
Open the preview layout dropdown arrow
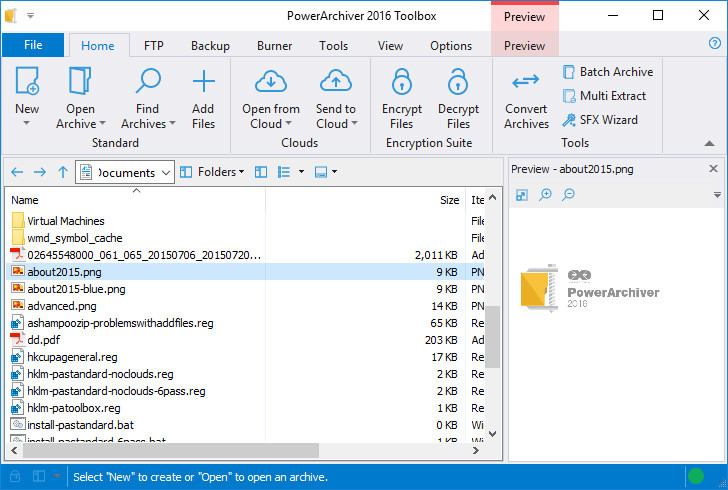click(334, 172)
